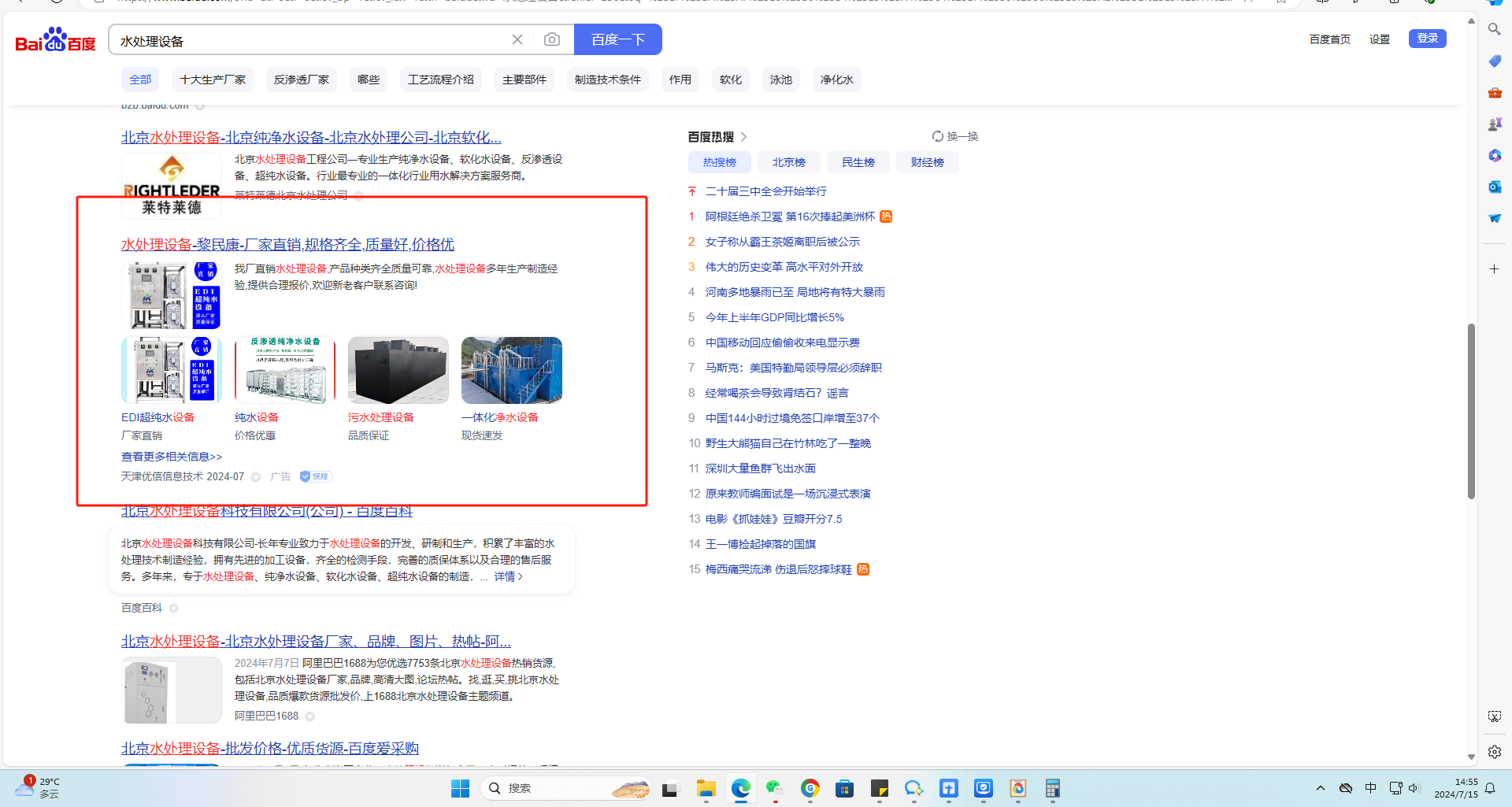Image resolution: width=1512 pixels, height=807 pixels.
Task: Click the 污水处理设备 black tank thumbnail
Action: tap(398, 370)
